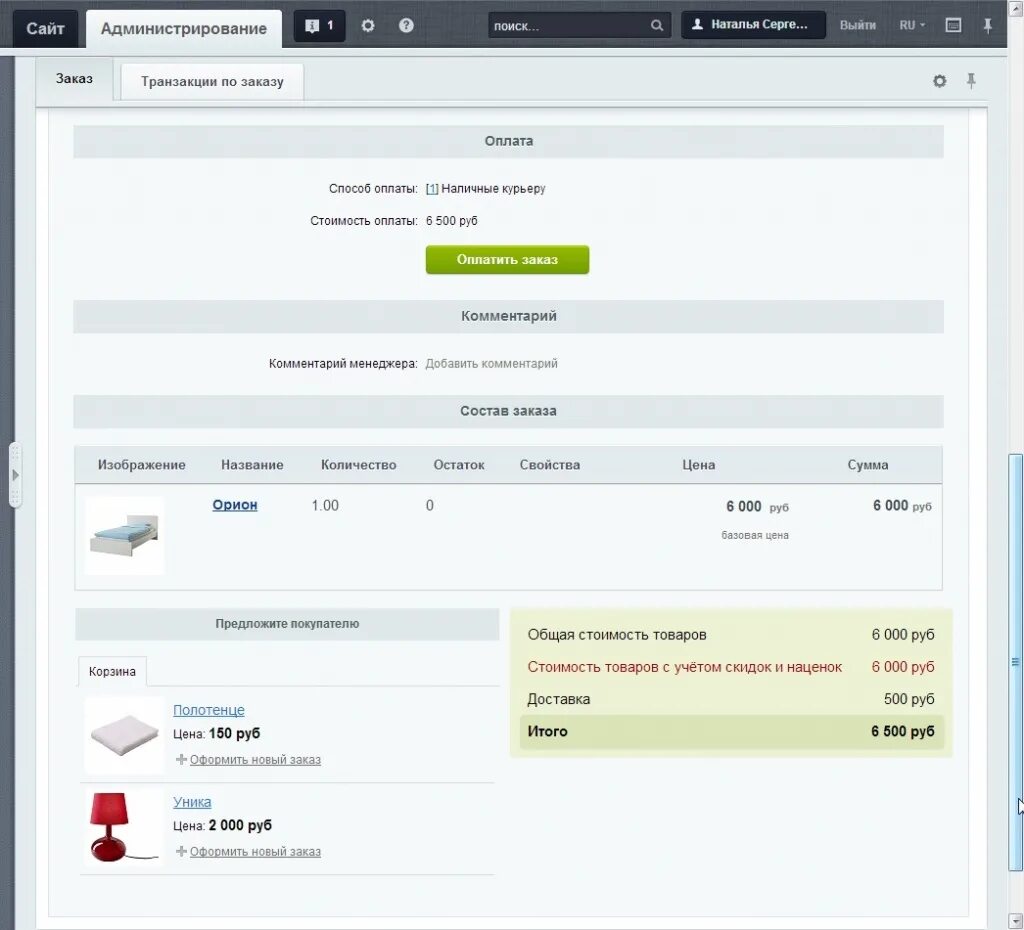Click the Стоимость оплаты 6 500 руб value
This screenshot has height=930, width=1024.
(x=451, y=221)
